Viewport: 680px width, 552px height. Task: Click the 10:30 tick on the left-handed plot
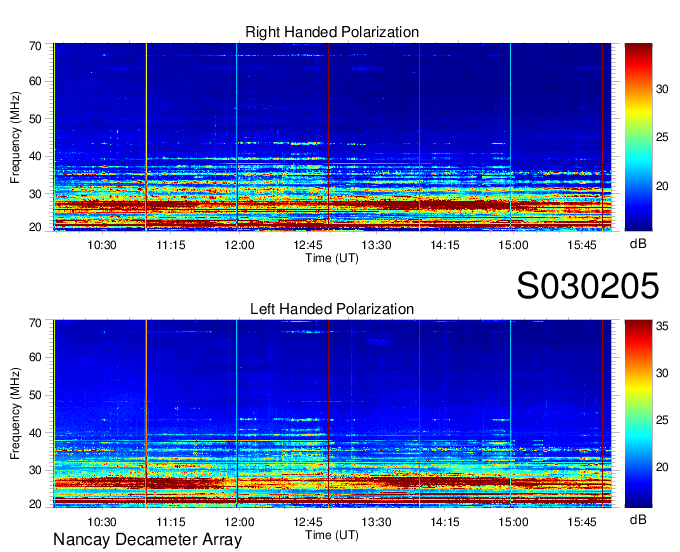[x=102, y=522]
